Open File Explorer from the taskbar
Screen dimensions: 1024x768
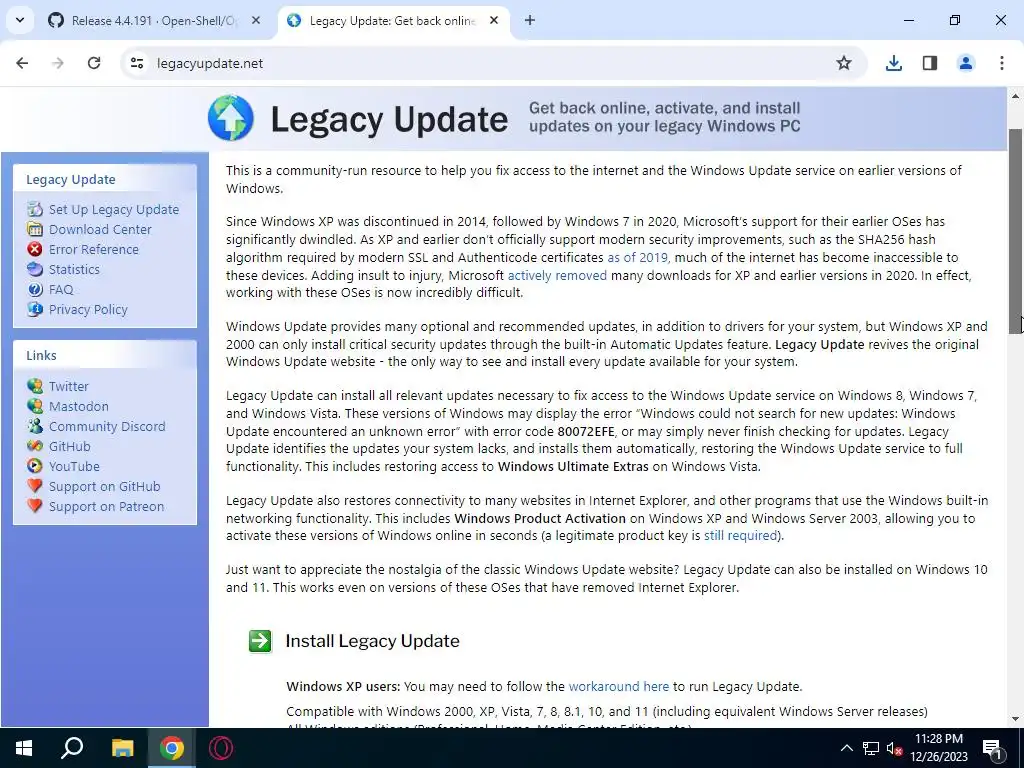[122, 748]
